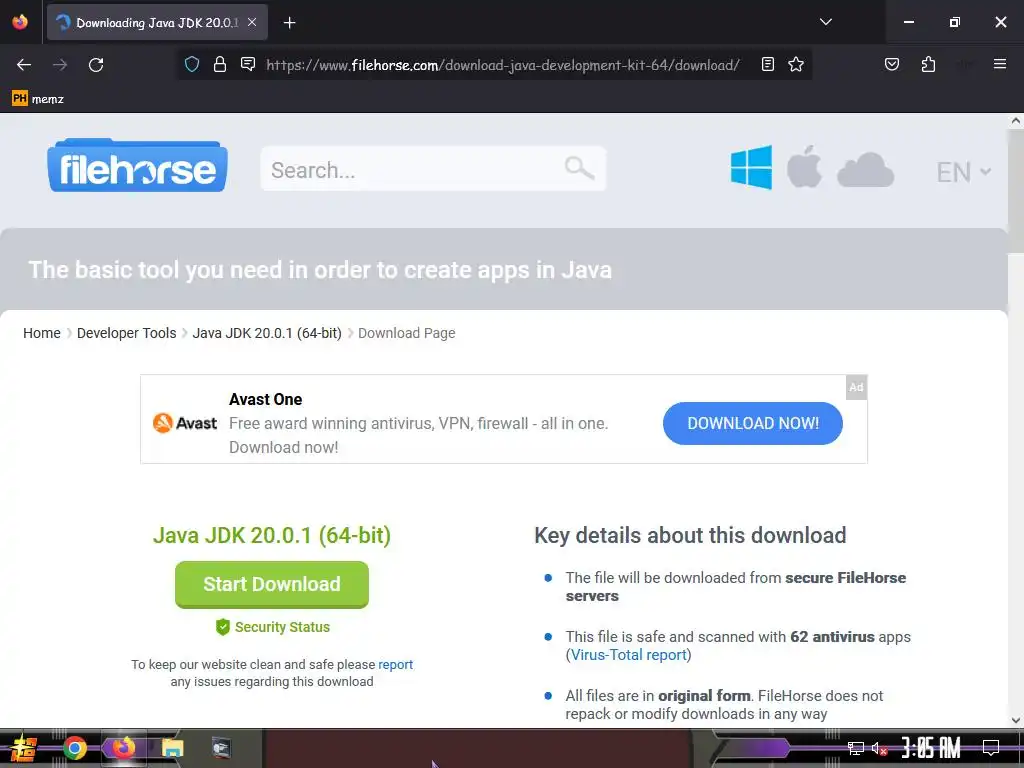The width and height of the screenshot is (1024, 768).
Task: Open the Firefox hamburger menu
Action: point(999,64)
